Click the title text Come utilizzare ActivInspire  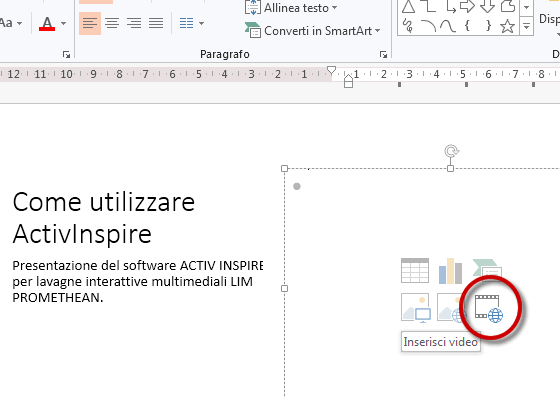[104, 218]
